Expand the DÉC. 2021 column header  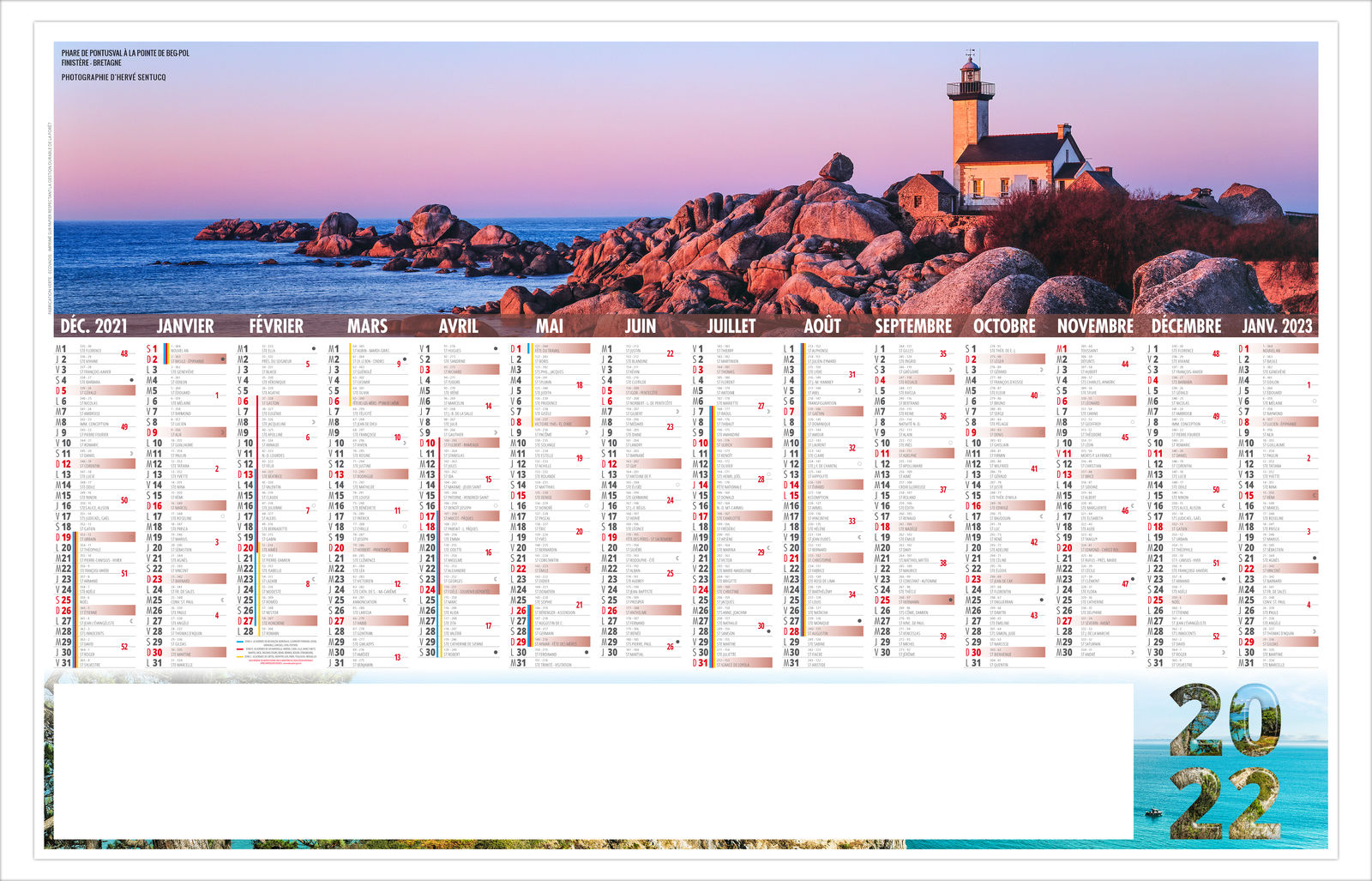click(x=92, y=326)
